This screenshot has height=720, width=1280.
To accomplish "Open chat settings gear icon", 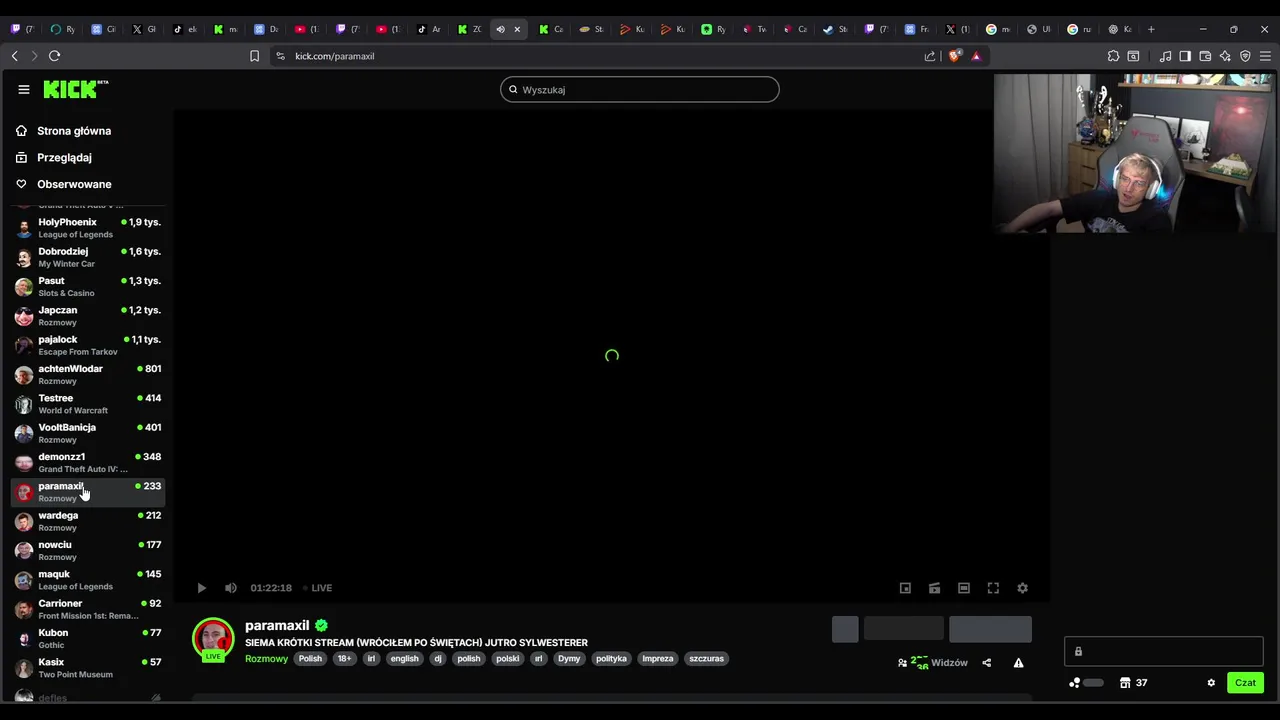I will 1211,683.
